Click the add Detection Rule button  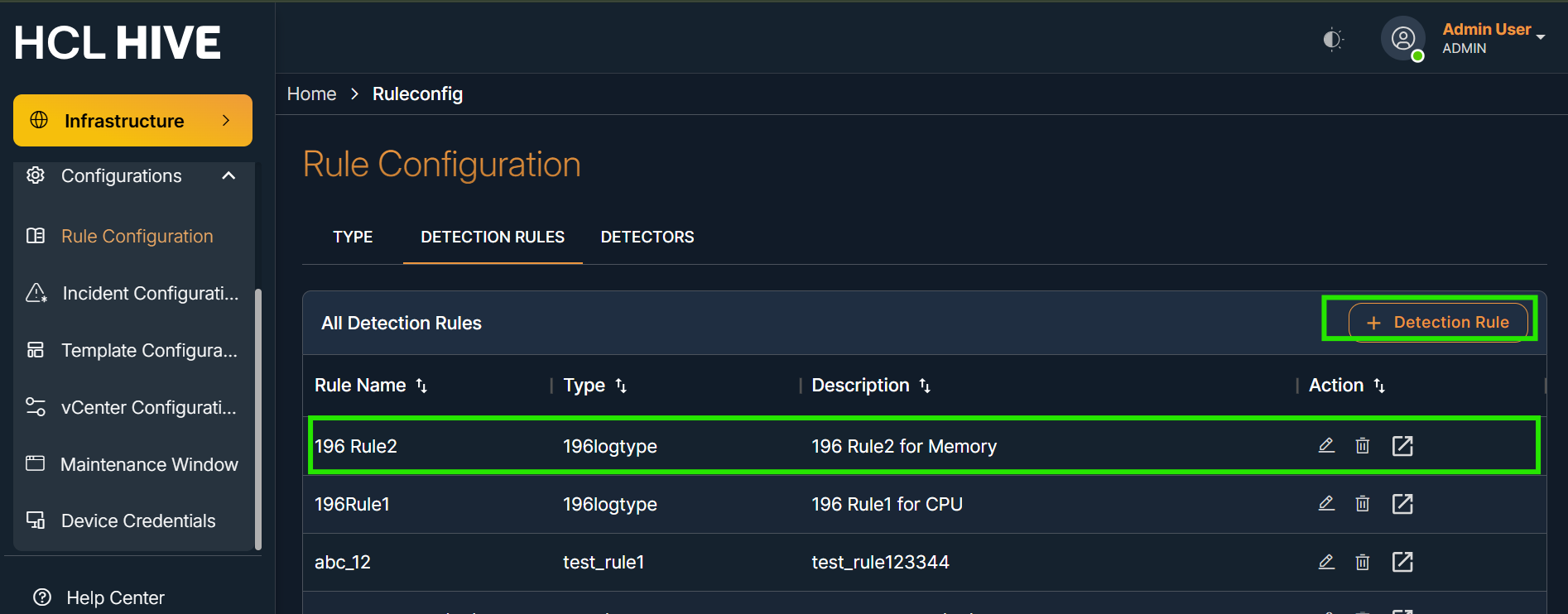click(1438, 322)
